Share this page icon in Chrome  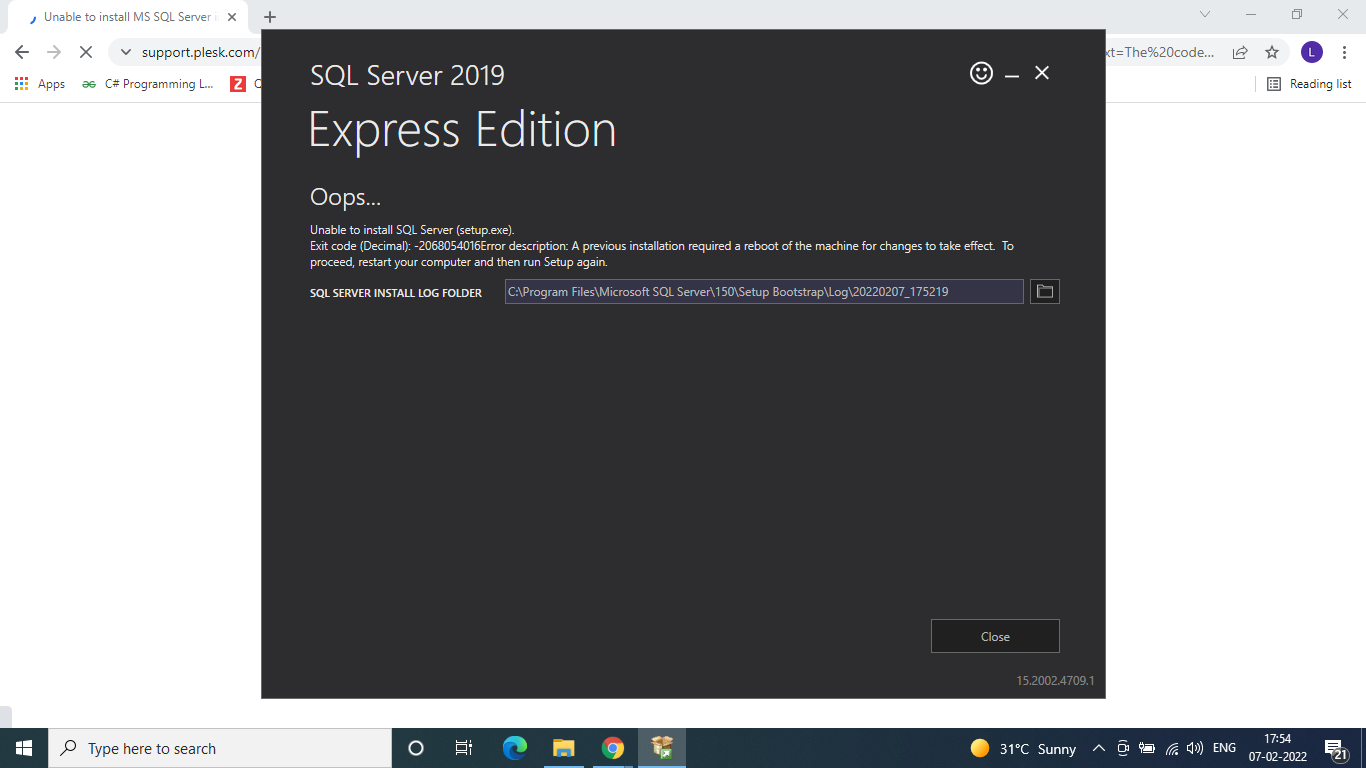pyautogui.click(x=1240, y=52)
